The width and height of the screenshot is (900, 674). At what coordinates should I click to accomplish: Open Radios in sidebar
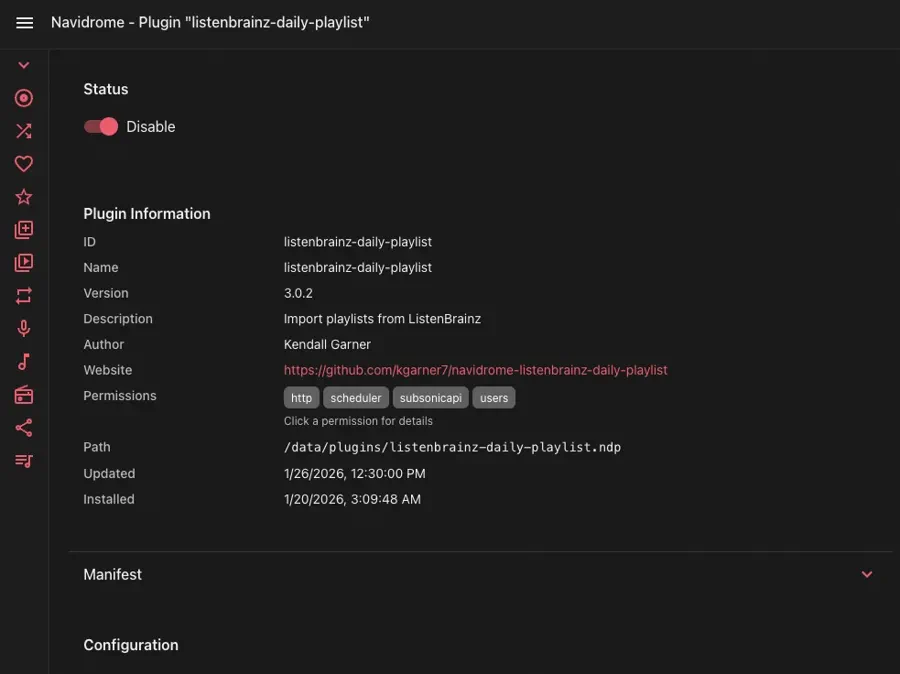point(24,395)
